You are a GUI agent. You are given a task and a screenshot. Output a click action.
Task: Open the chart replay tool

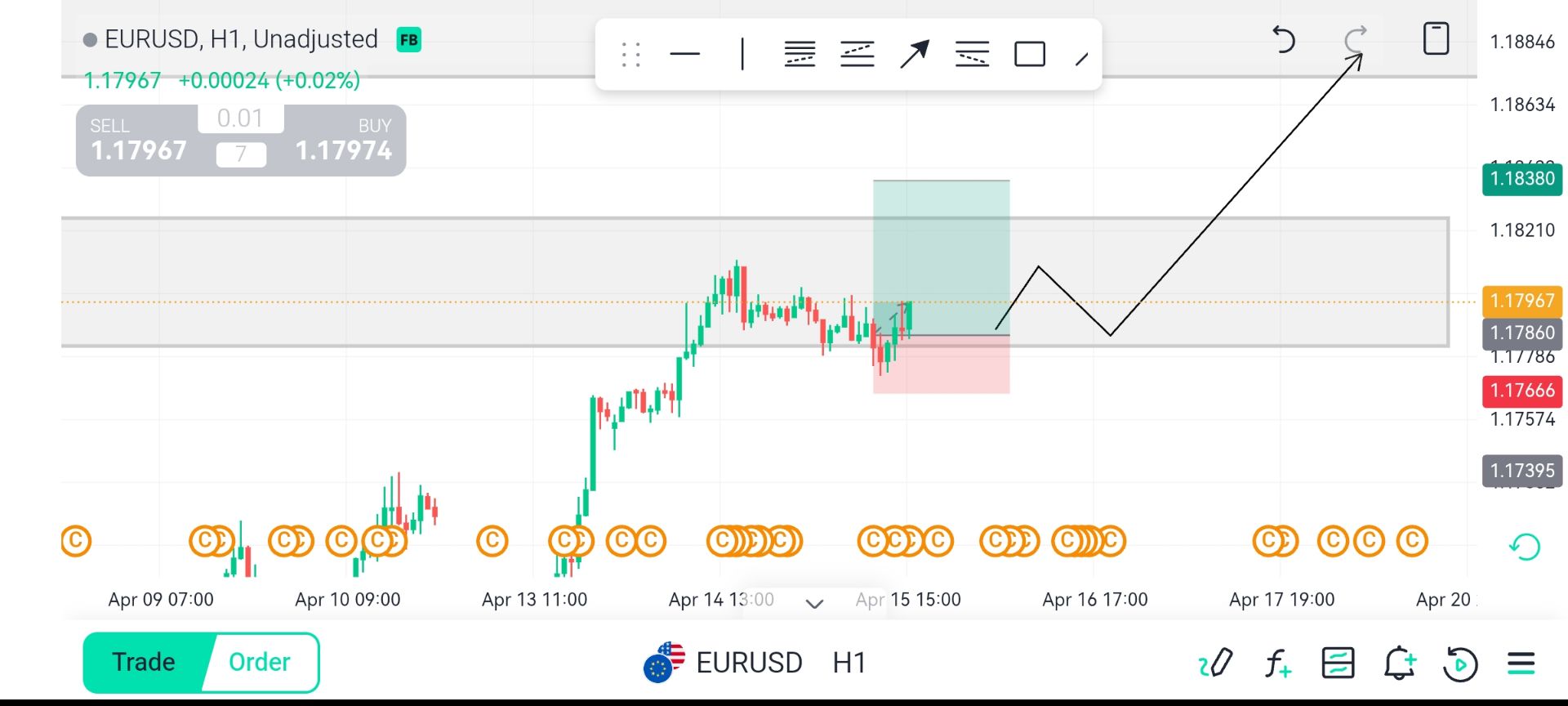pyautogui.click(x=1460, y=663)
